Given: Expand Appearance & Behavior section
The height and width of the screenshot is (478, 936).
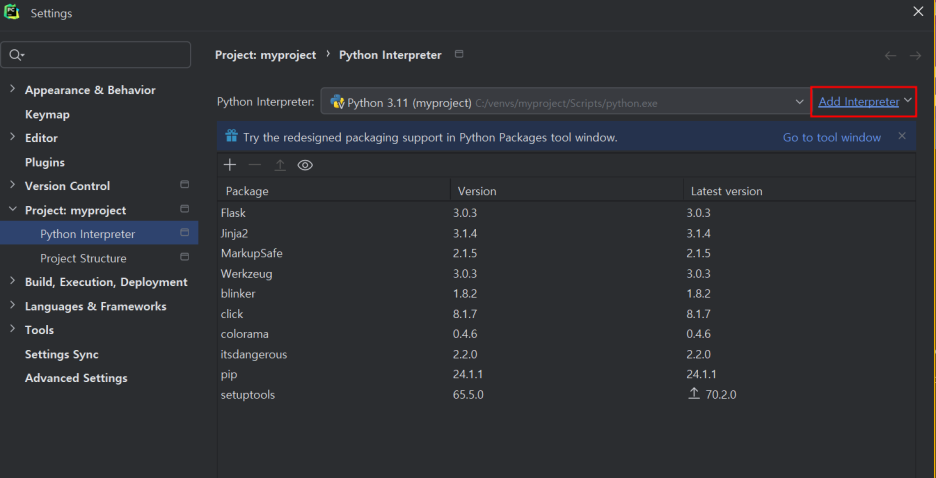Looking at the screenshot, I should click(x=13, y=89).
